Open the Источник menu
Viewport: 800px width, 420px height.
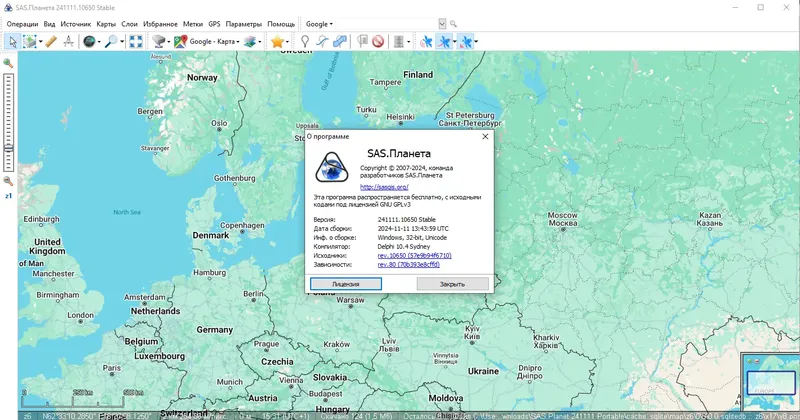click(x=76, y=24)
